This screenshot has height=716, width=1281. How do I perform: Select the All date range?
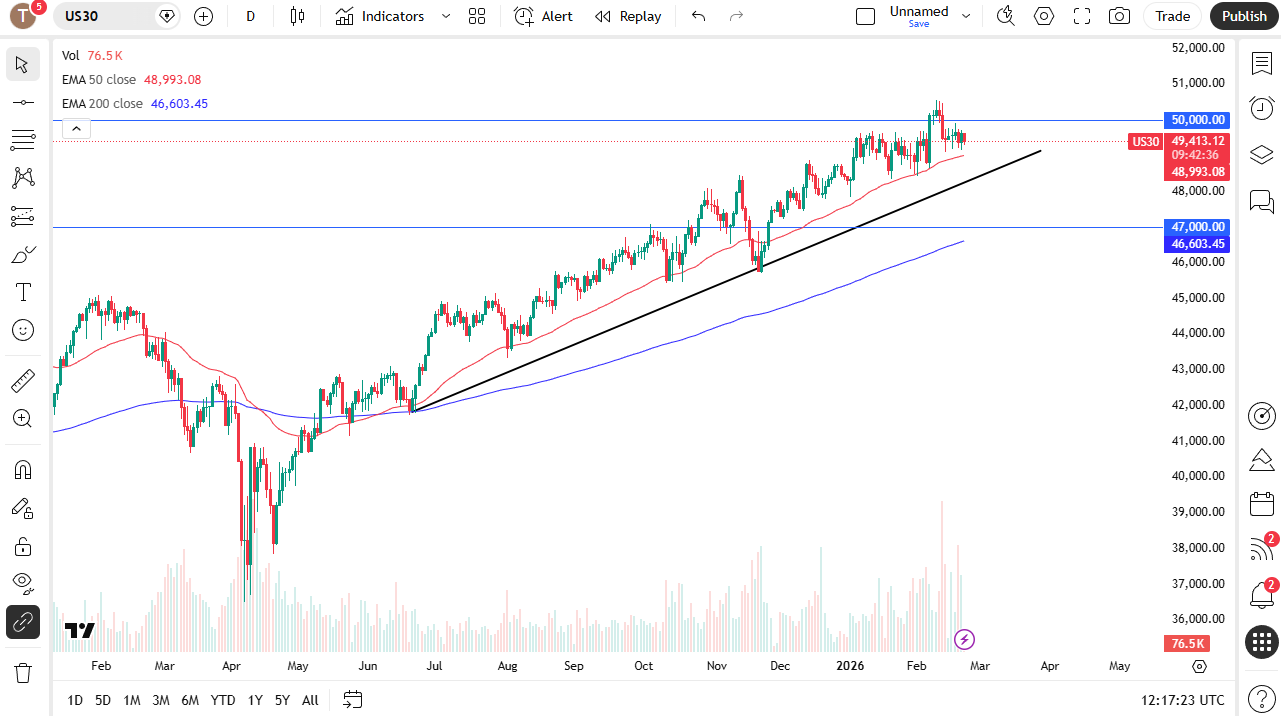pos(310,700)
